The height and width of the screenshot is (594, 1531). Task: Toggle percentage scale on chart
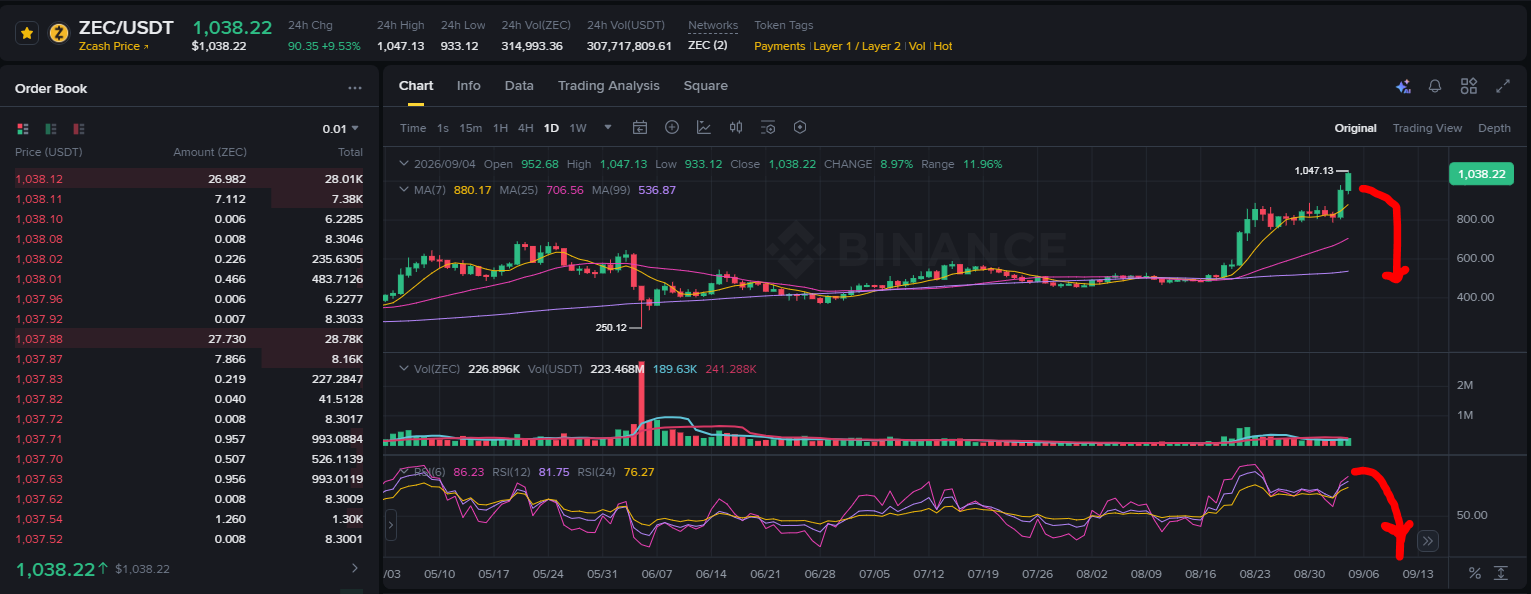coord(1474,573)
